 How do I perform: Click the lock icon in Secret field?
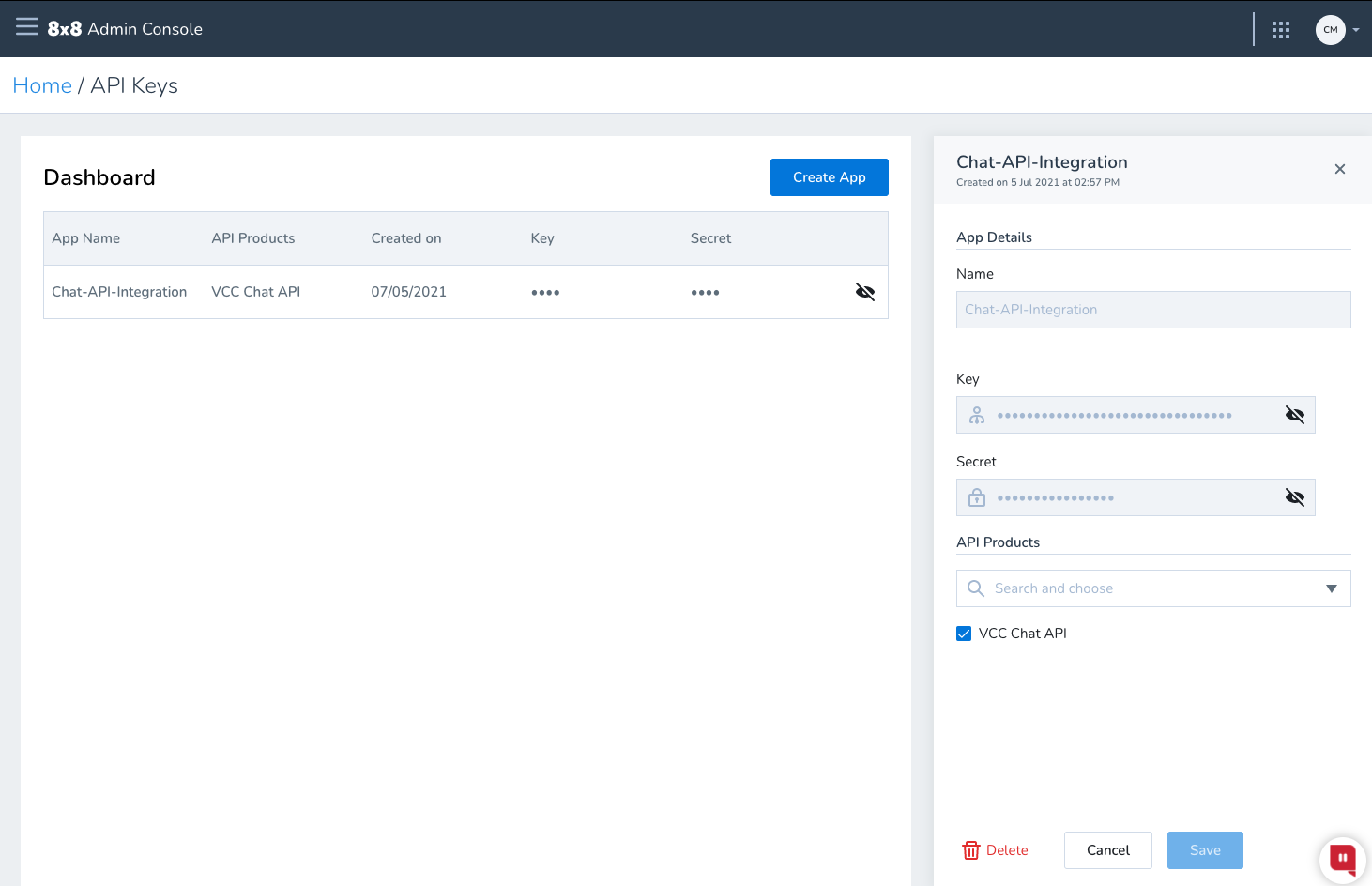click(977, 497)
